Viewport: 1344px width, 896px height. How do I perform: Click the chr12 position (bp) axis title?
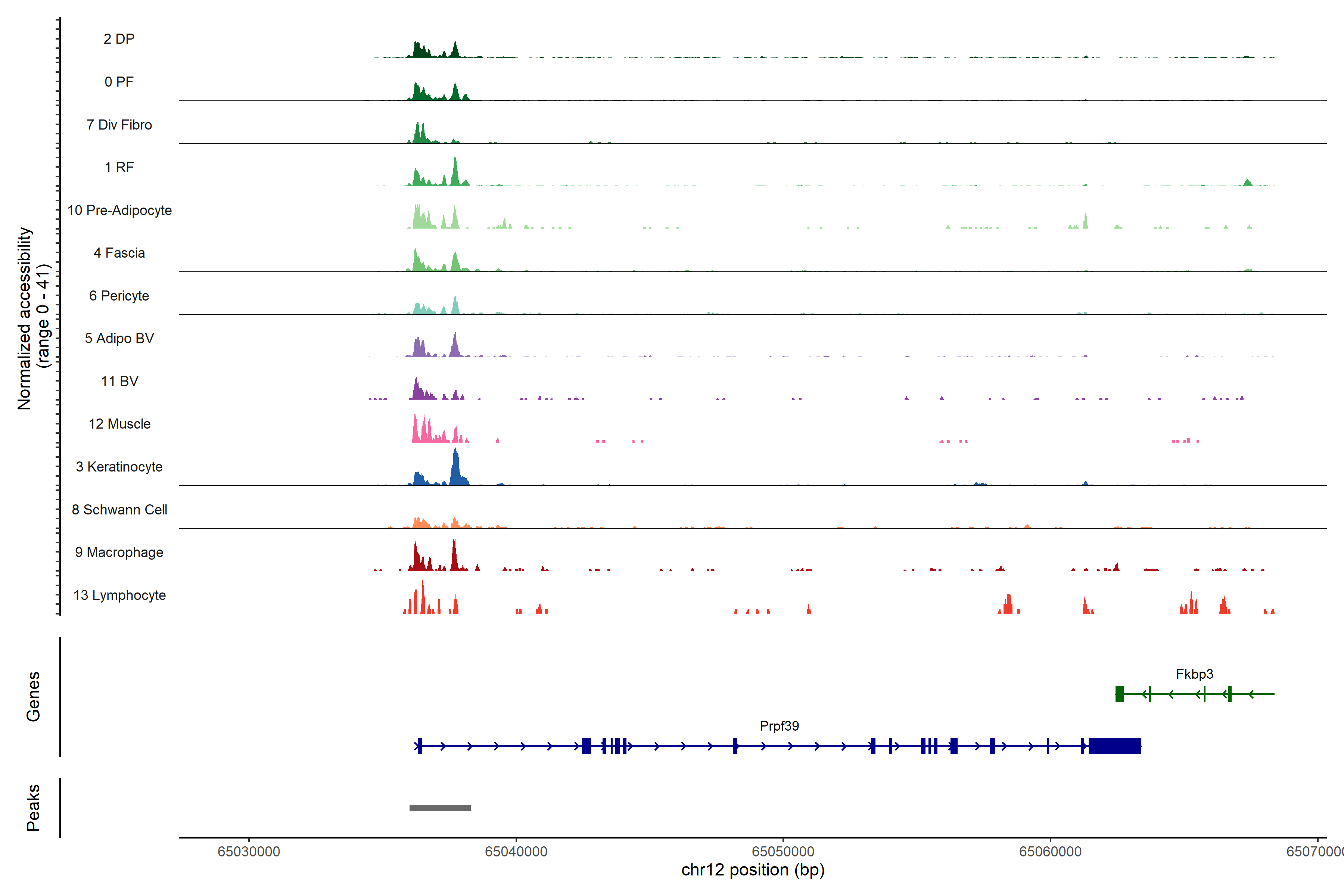(753, 870)
